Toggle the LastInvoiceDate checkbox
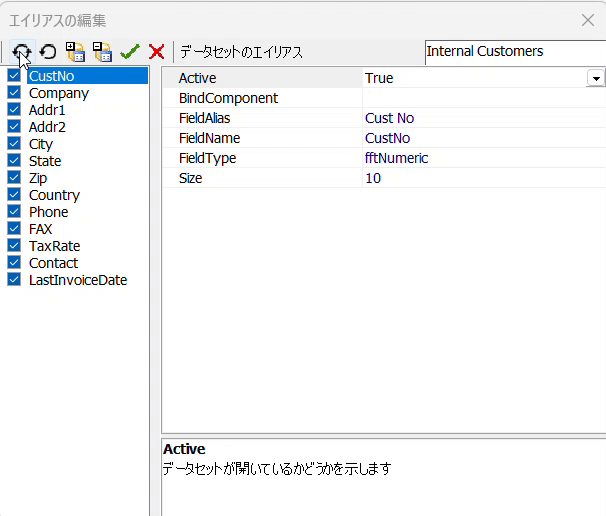 (14, 280)
